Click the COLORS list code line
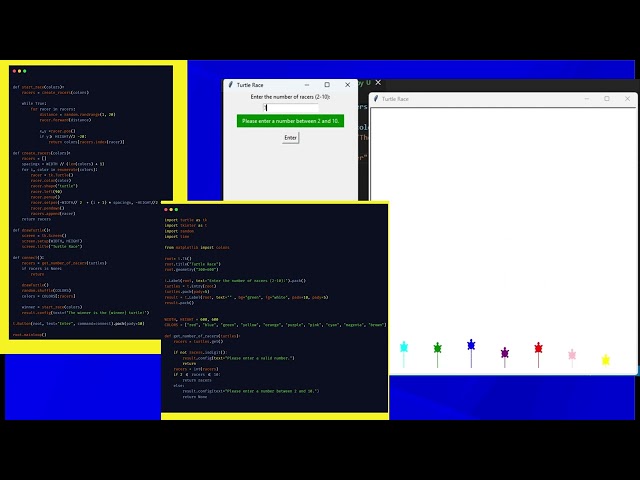Screen dimensions: 640x480 point(275,325)
